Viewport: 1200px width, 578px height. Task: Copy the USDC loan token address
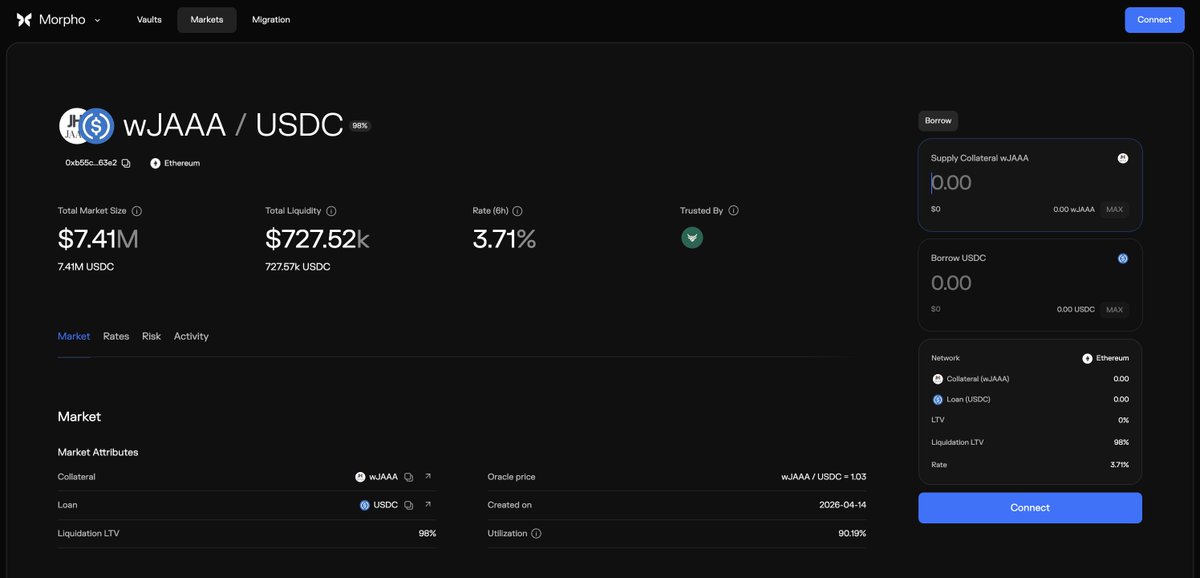point(408,505)
